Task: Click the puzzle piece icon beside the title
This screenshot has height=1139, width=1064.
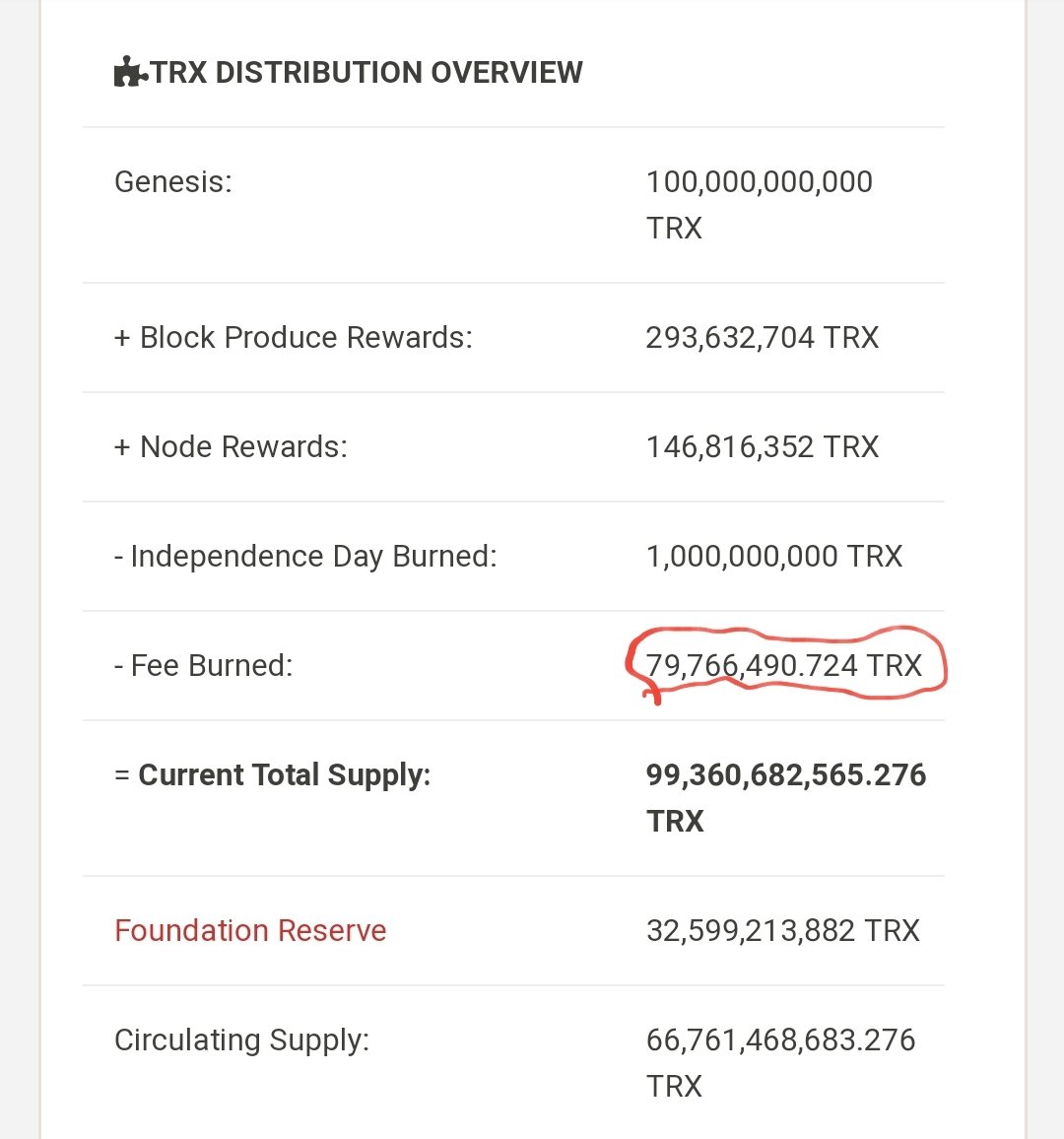Action: [129, 72]
